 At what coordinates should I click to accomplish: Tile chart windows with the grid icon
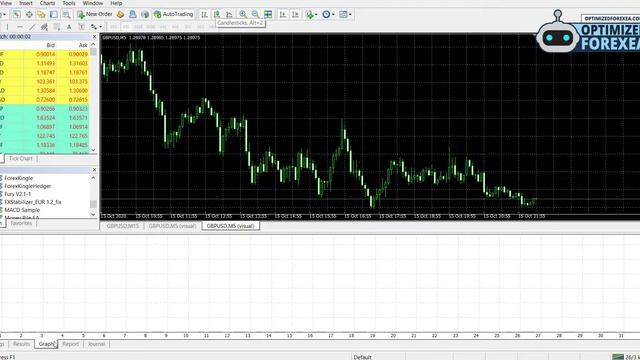pyautogui.click(x=268, y=14)
